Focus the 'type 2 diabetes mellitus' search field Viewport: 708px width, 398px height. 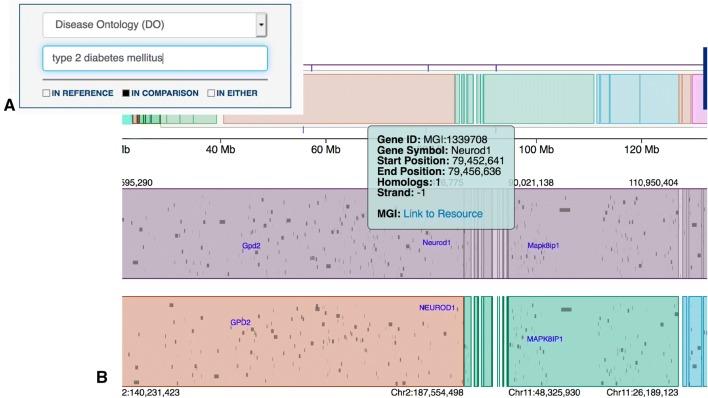coord(155,58)
